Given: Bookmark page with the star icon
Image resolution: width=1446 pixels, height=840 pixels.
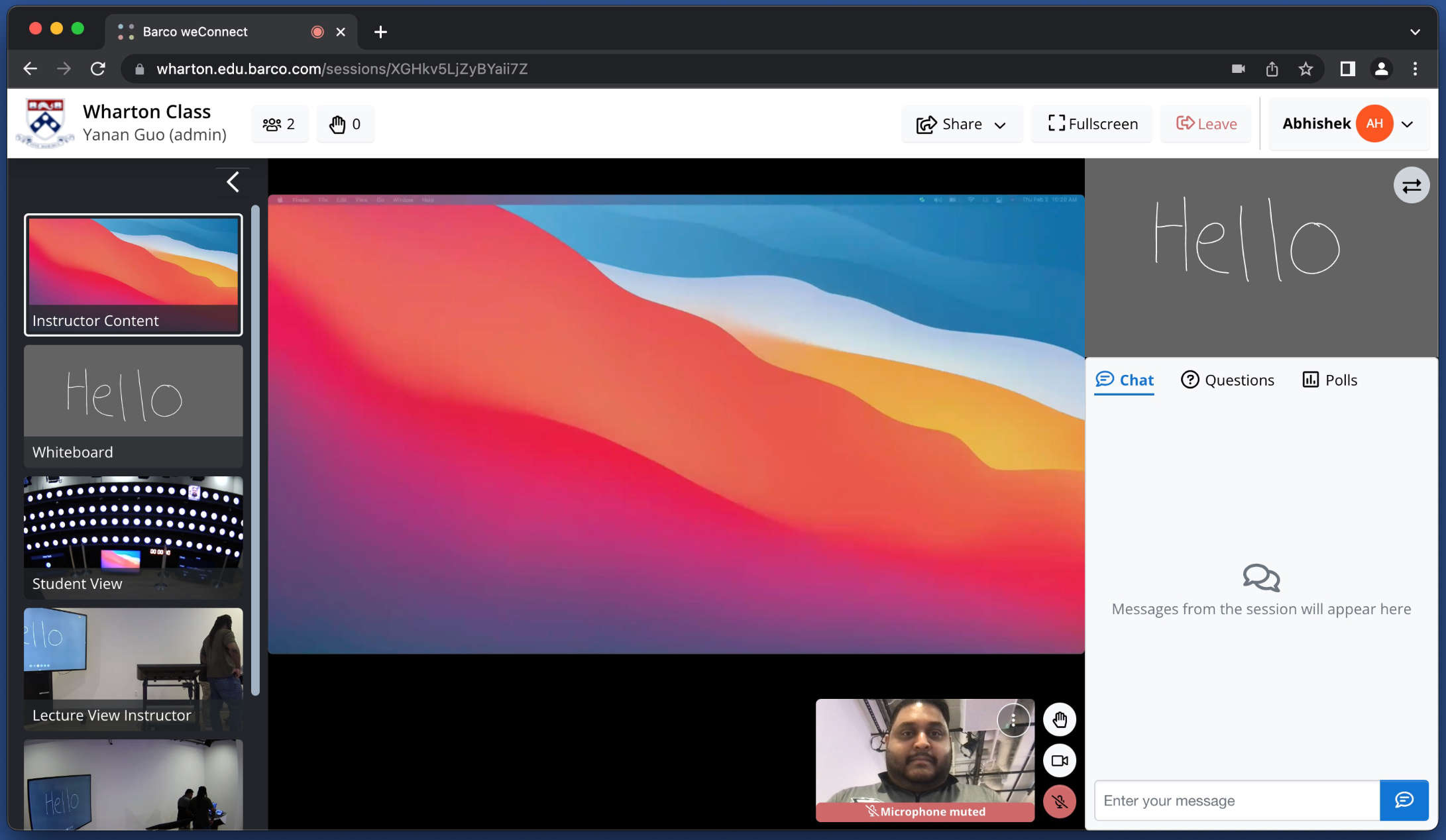Looking at the screenshot, I should pyautogui.click(x=1305, y=69).
